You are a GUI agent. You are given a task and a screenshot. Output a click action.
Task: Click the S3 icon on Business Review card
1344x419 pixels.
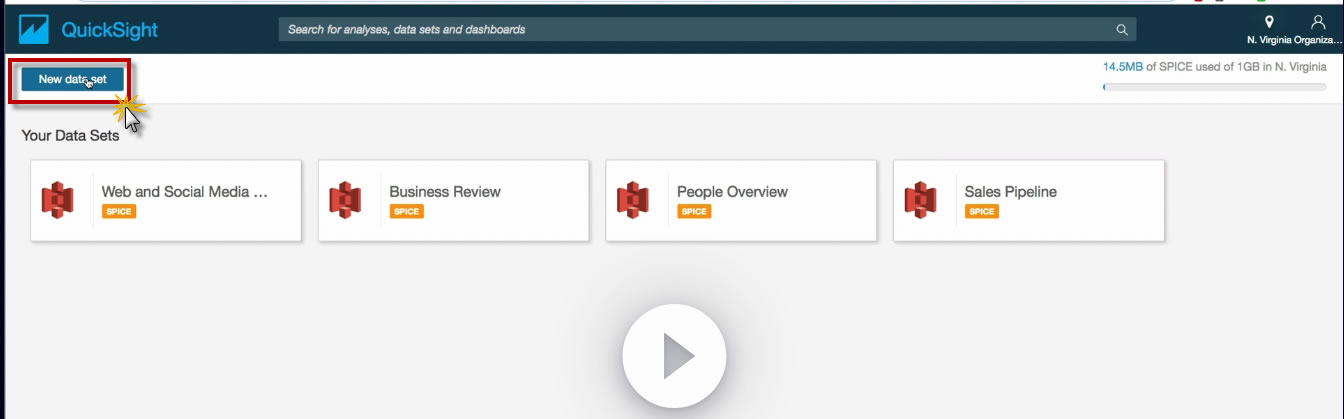pos(345,200)
